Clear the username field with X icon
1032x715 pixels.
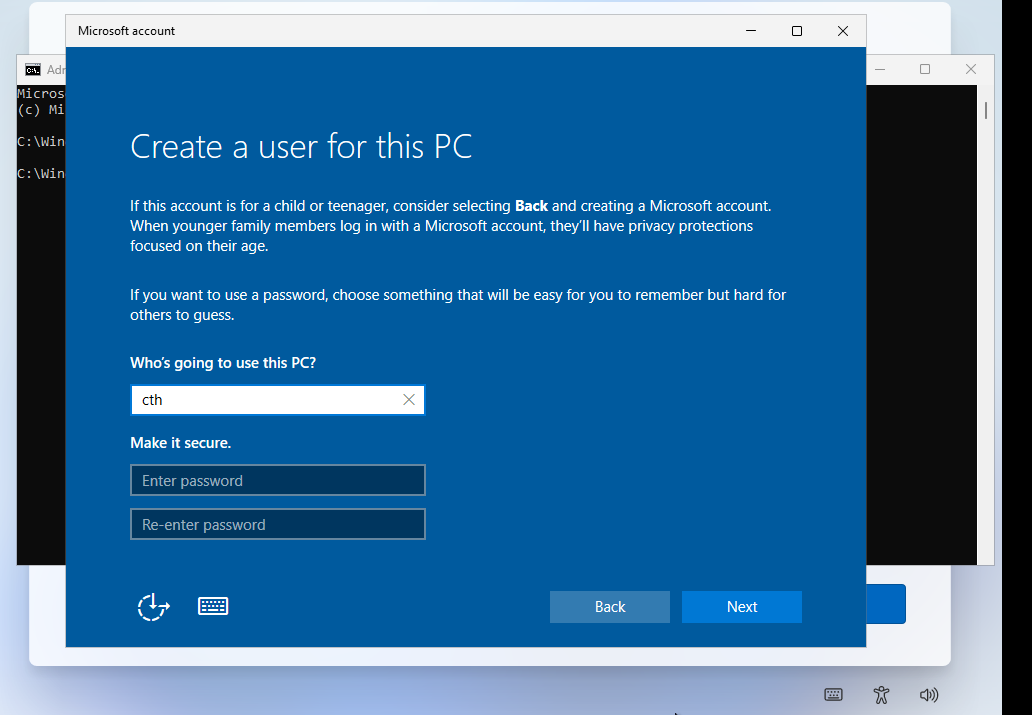[409, 400]
